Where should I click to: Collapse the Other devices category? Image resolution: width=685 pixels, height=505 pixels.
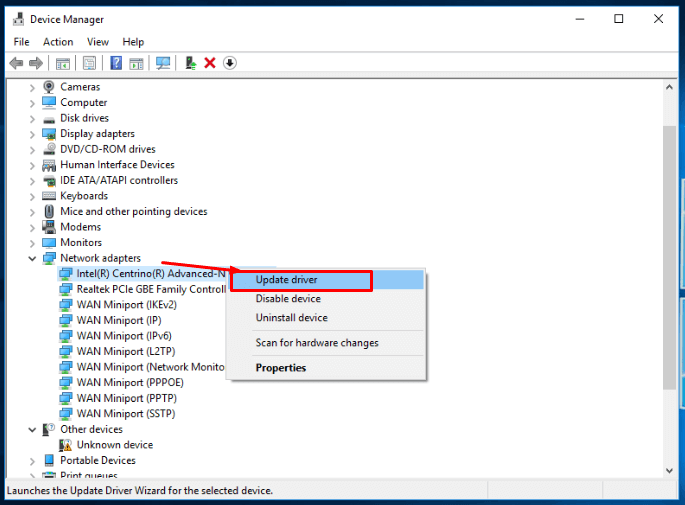[x=33, y=429]
